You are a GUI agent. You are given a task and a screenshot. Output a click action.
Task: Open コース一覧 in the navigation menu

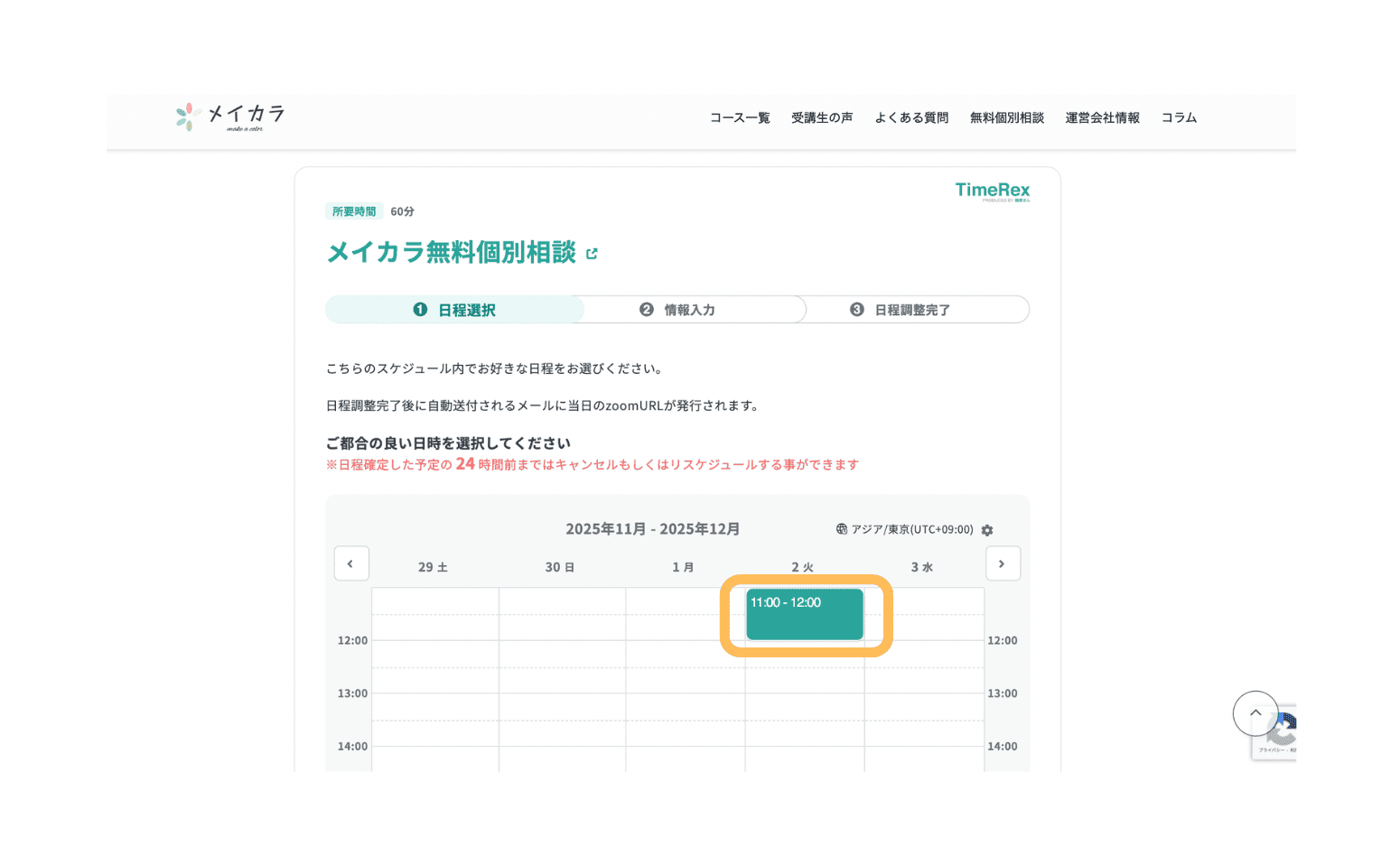click(739, 117)
